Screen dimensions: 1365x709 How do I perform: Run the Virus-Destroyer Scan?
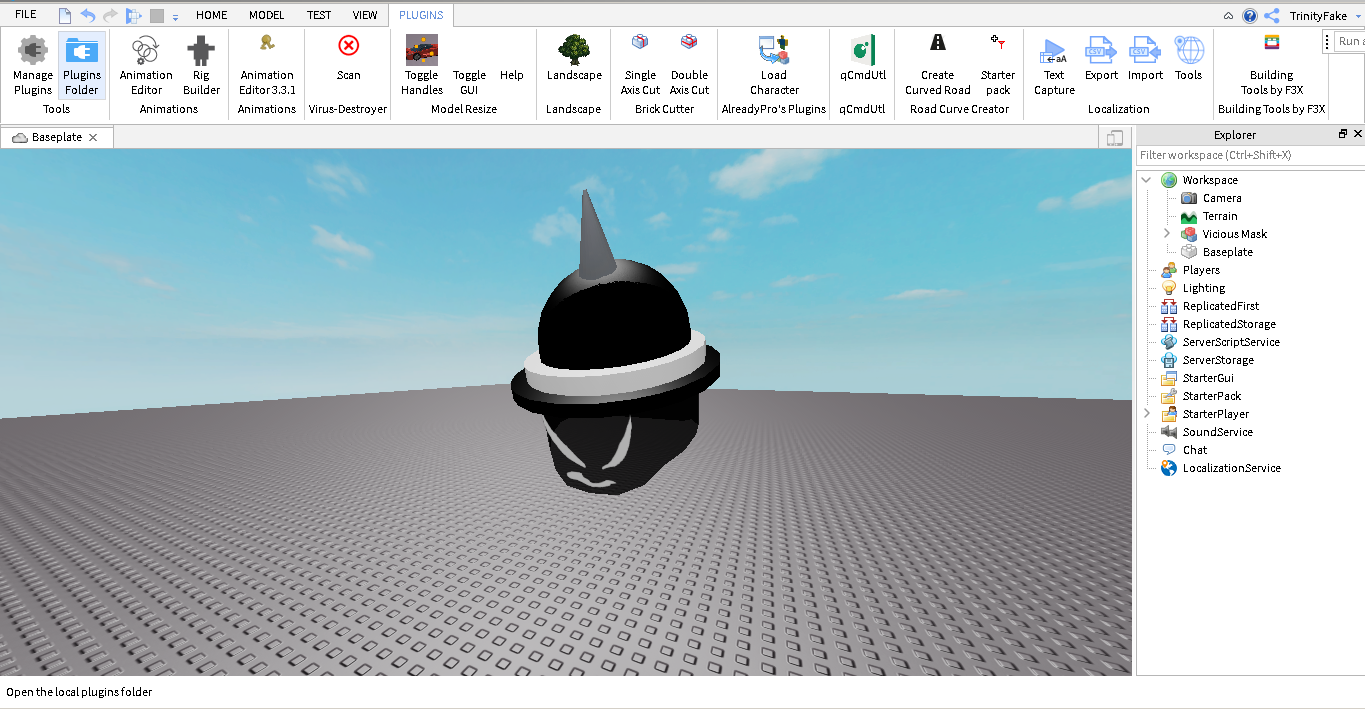[x=348, y=58]
